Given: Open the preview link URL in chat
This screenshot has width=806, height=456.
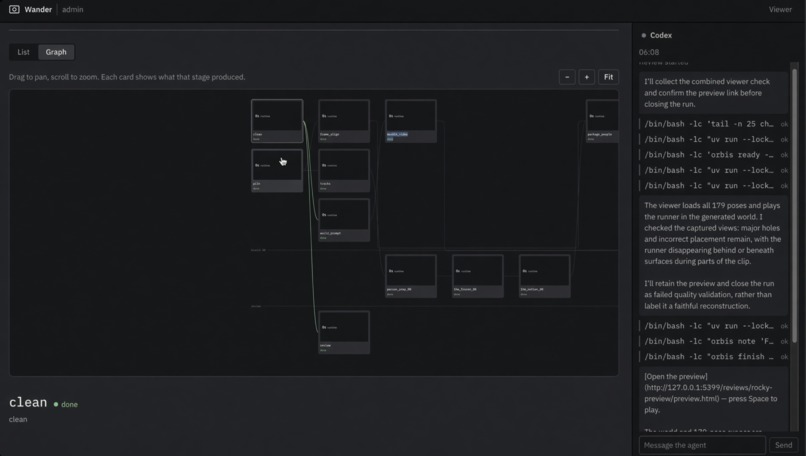Looking at the screenshot, I should (710, 393).
